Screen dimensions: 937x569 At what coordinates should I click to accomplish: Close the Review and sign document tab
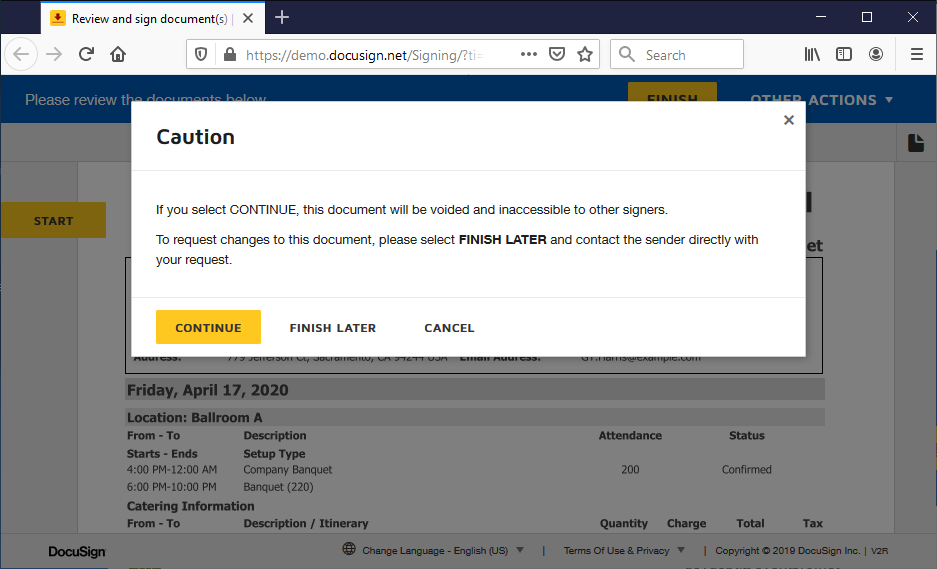click(x=248, y=18)
